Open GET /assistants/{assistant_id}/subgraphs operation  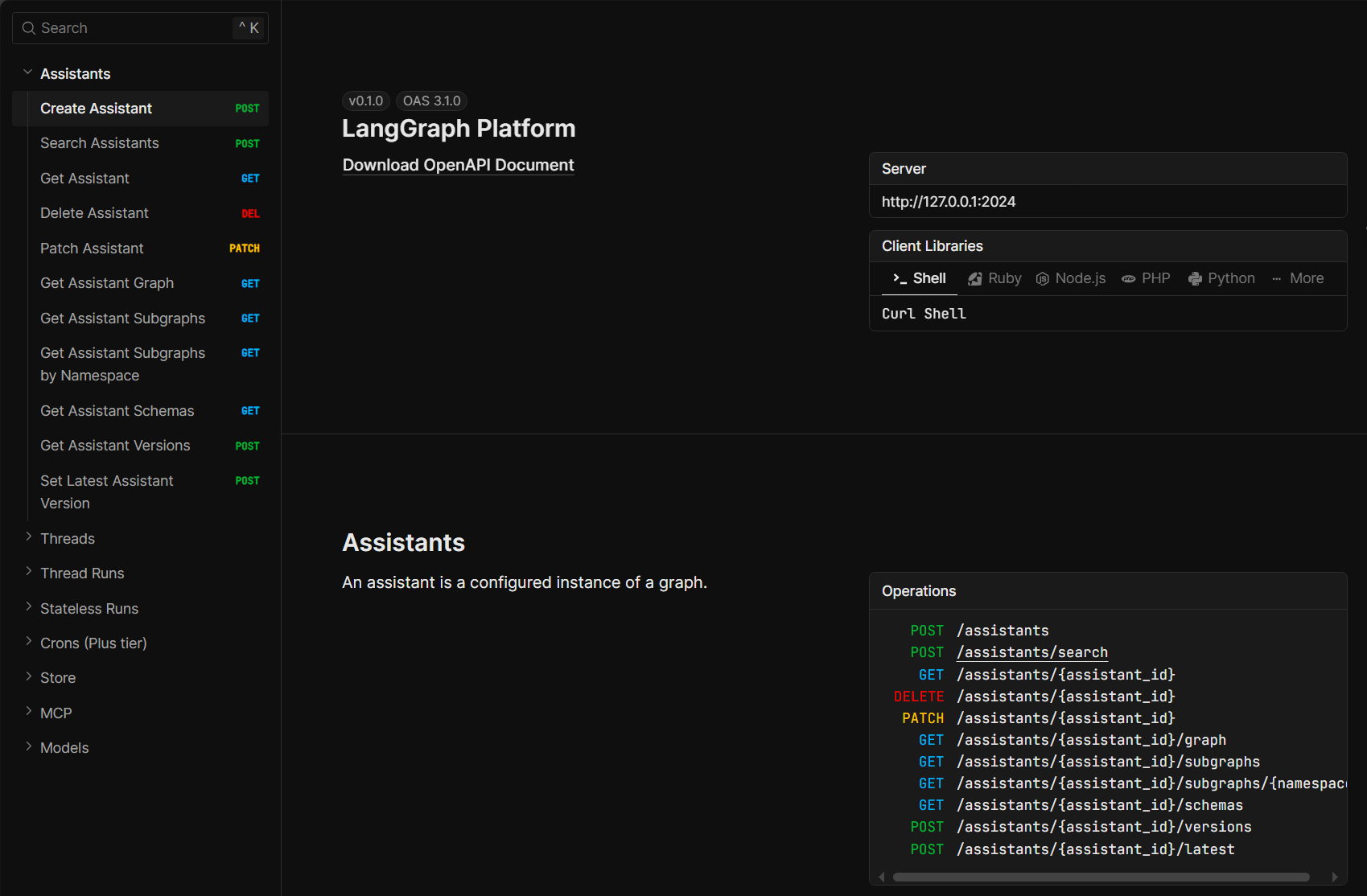click(x=1089, y=762)
